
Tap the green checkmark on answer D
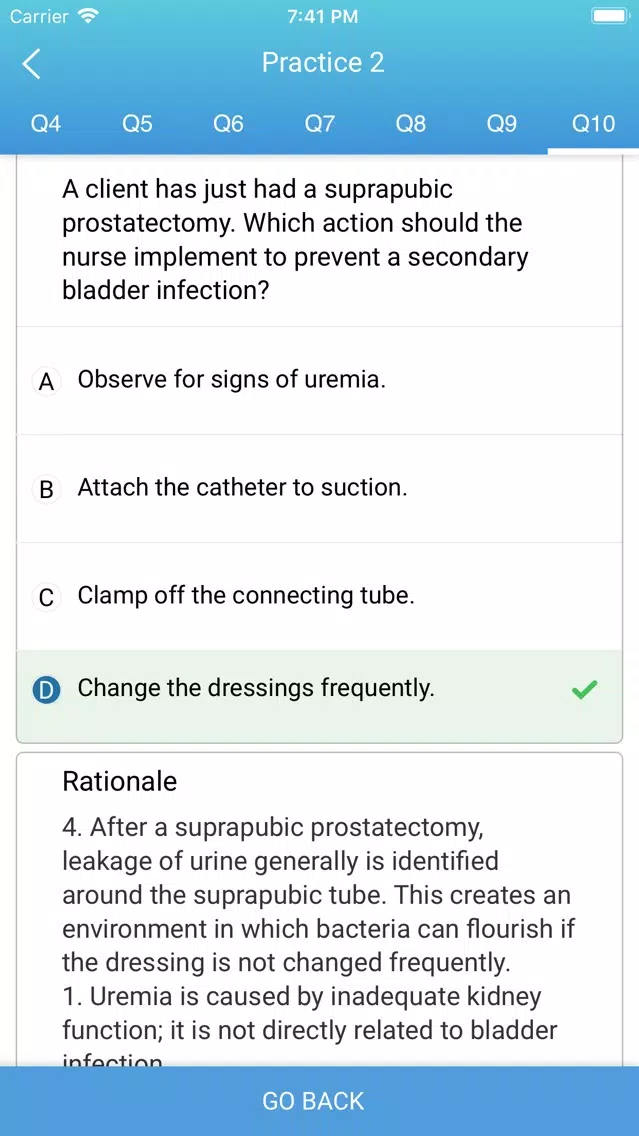click(x=584, y=690)
